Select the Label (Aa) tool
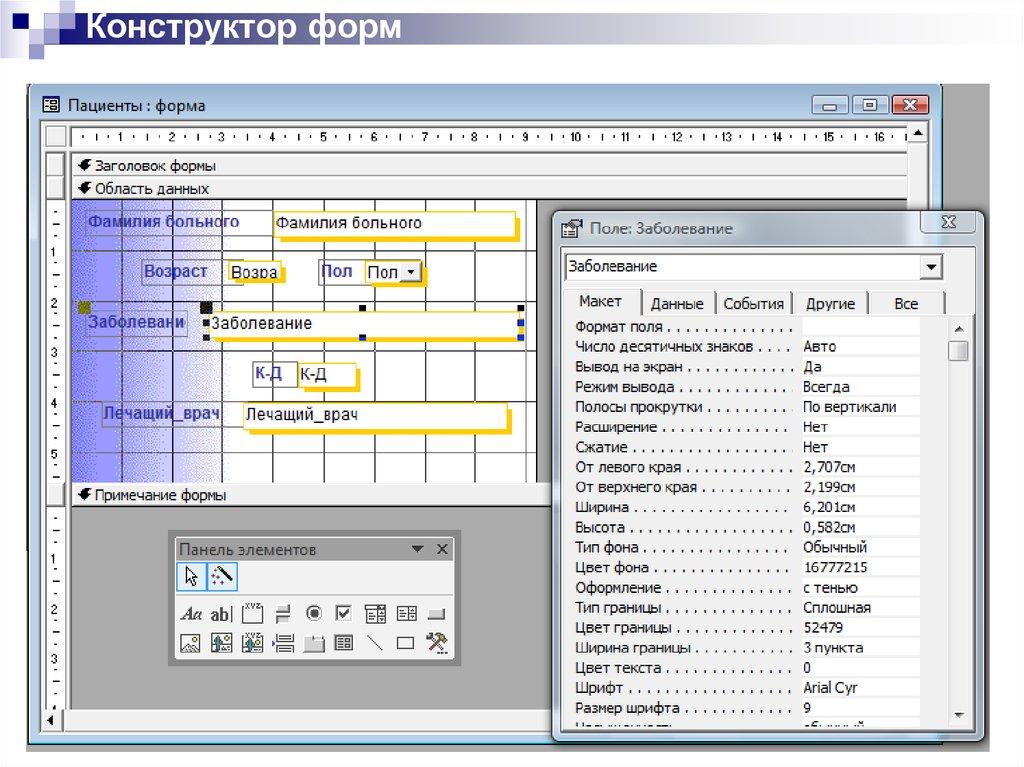1024x767 pixels. pyautogui.click(x=190, y=613)
